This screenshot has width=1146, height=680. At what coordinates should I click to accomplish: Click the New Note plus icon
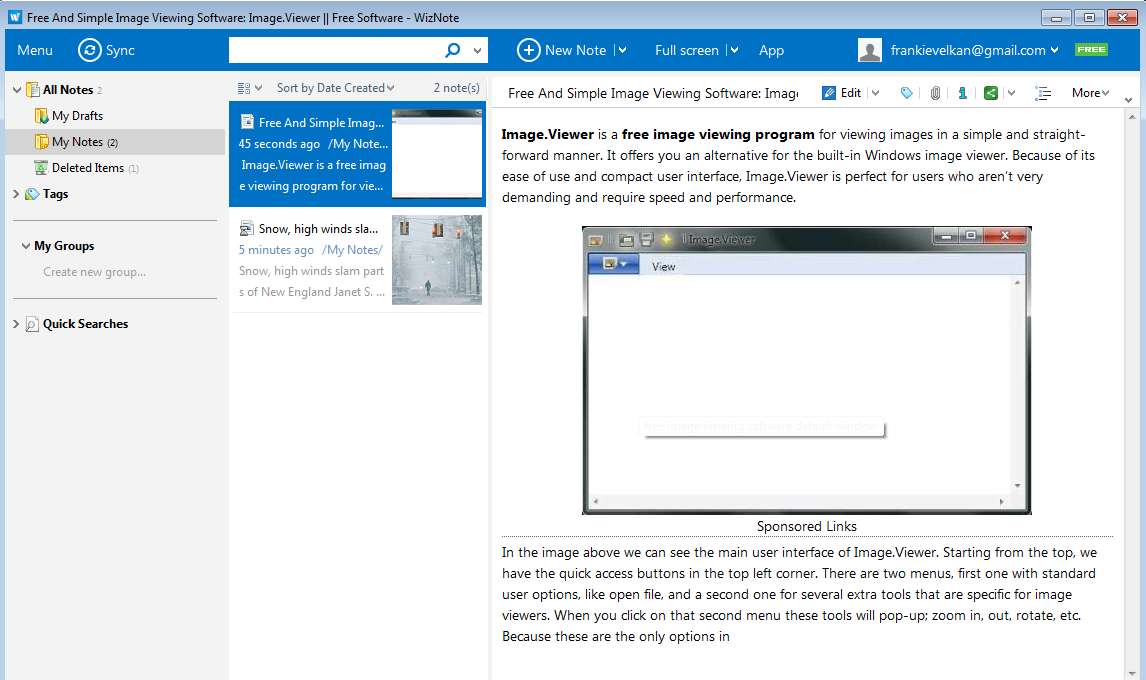pos(528,50)
